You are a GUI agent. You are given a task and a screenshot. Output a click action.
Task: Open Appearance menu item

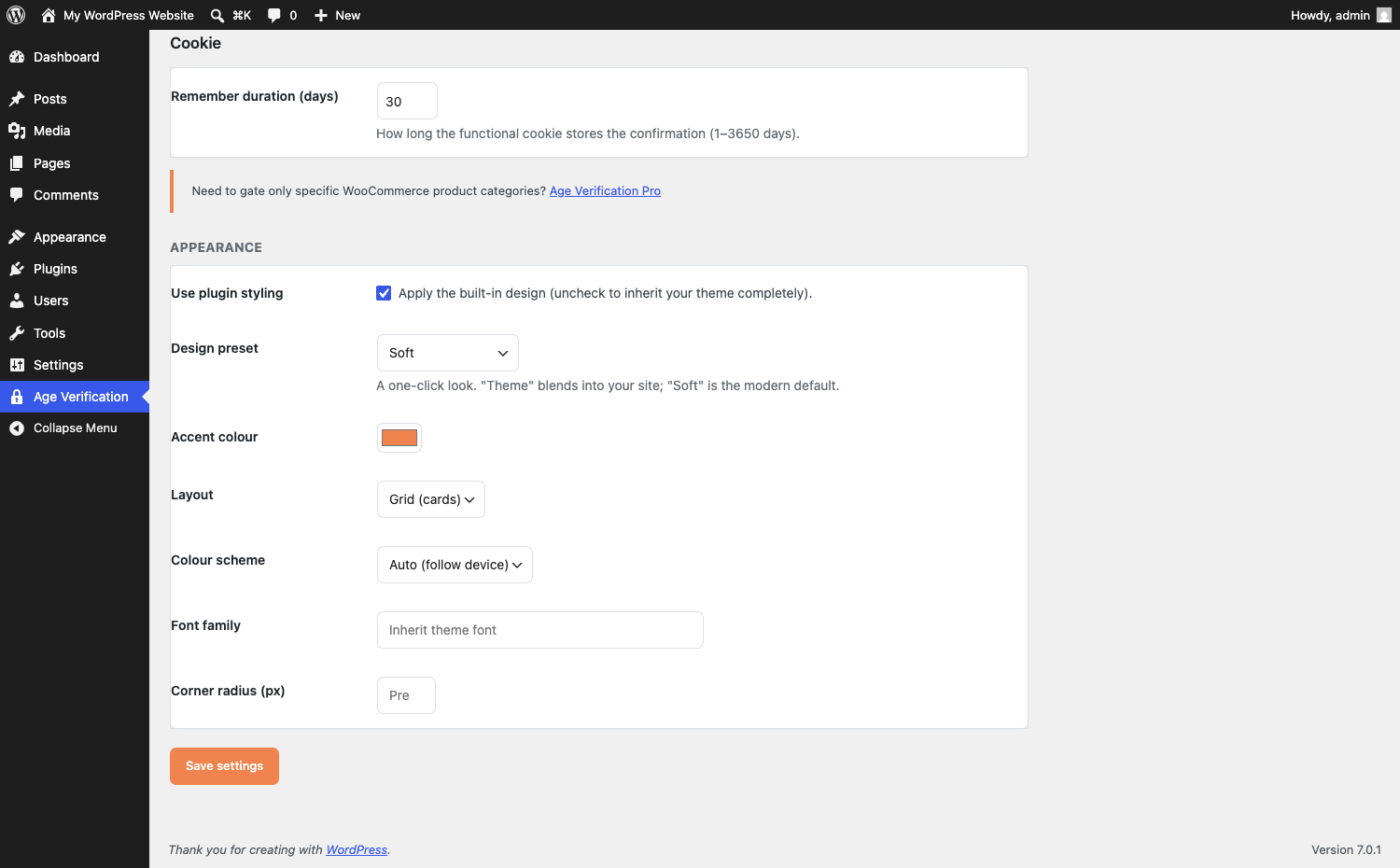coord(75,237)
